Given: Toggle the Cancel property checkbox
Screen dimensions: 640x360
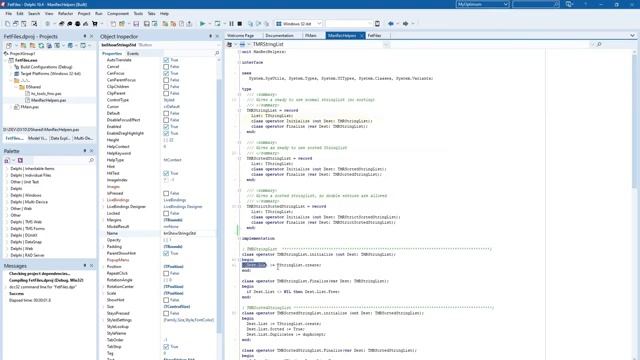Looking at the screenshot, I should [166, 67].
